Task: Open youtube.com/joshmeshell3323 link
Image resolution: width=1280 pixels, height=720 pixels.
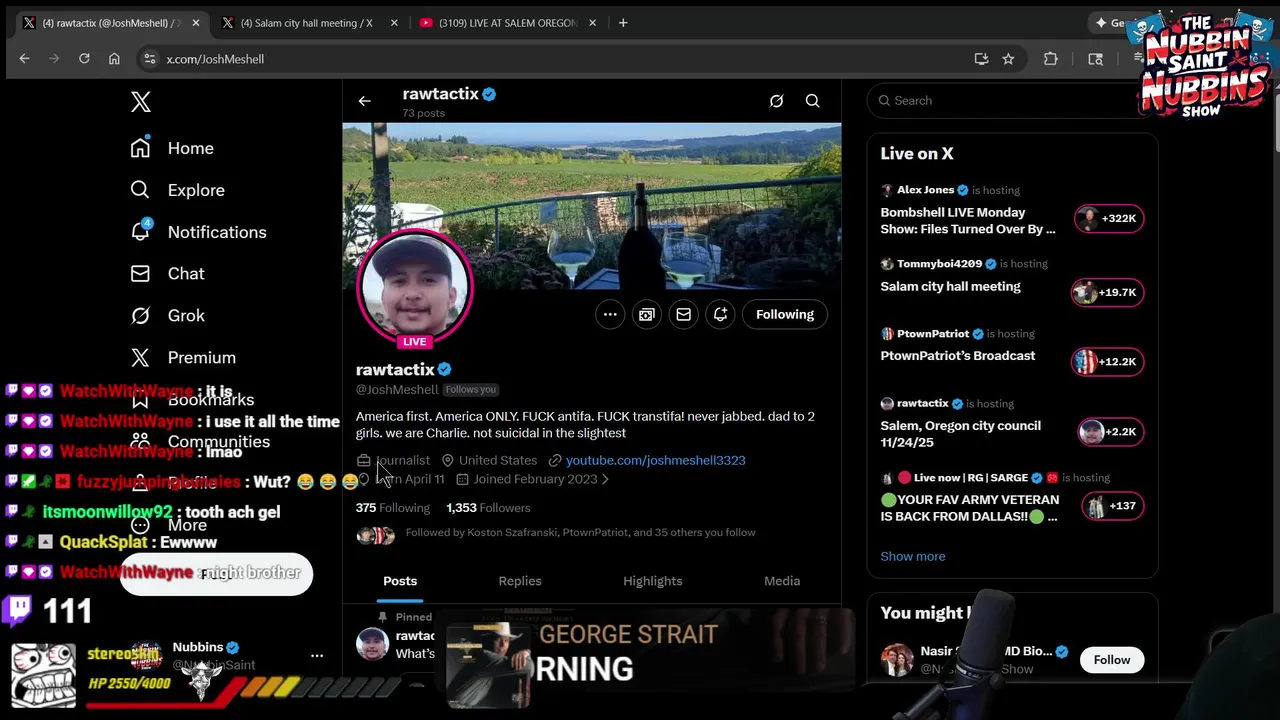Action: point(655,460)
